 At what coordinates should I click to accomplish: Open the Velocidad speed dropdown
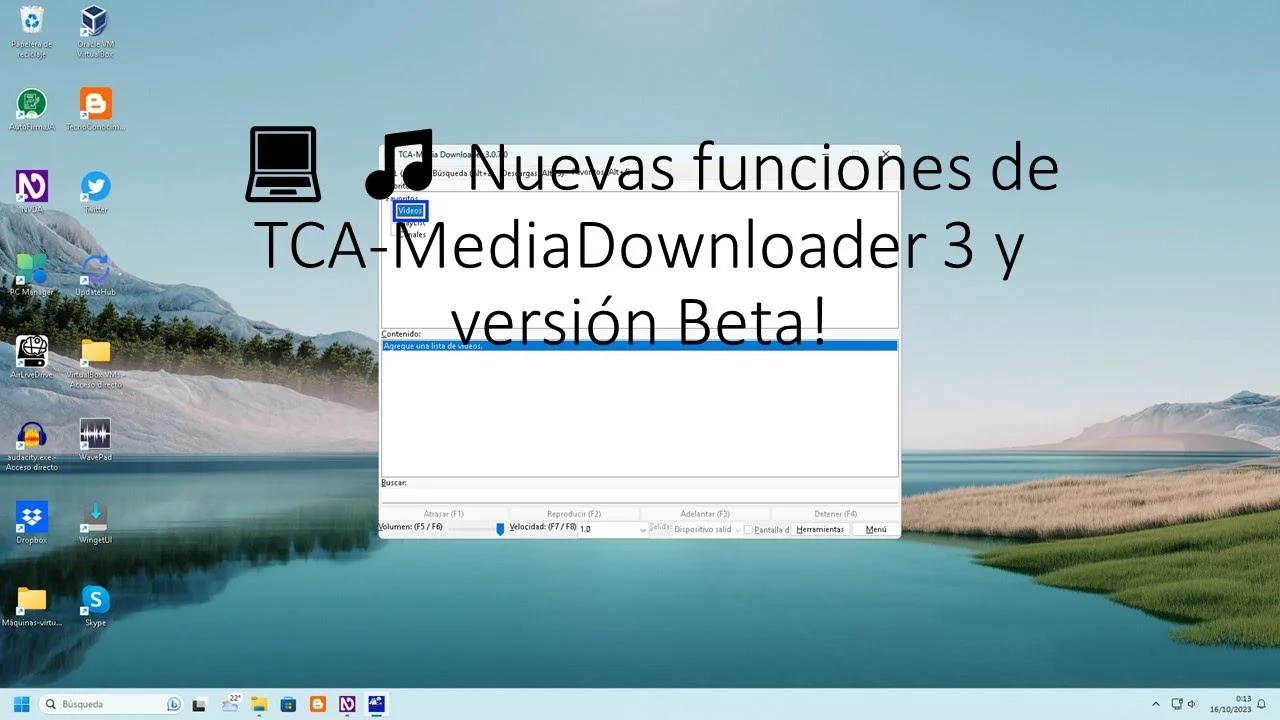644,529
